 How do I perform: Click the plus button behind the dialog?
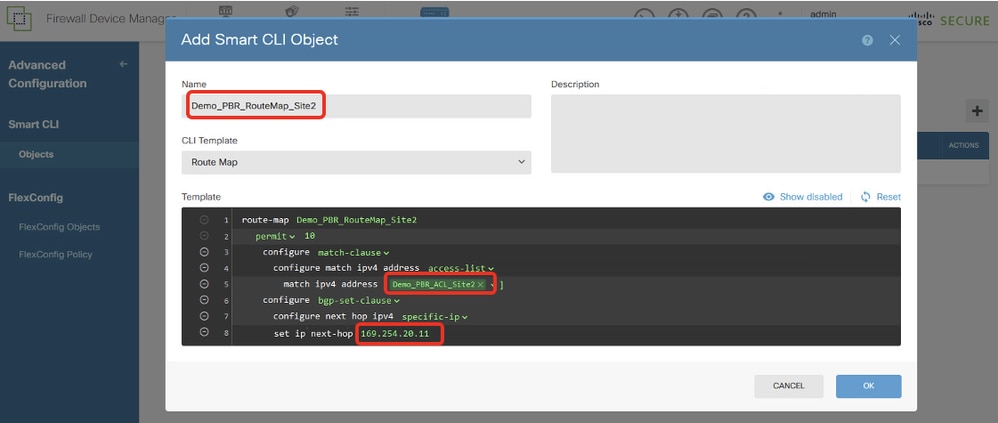976,111
